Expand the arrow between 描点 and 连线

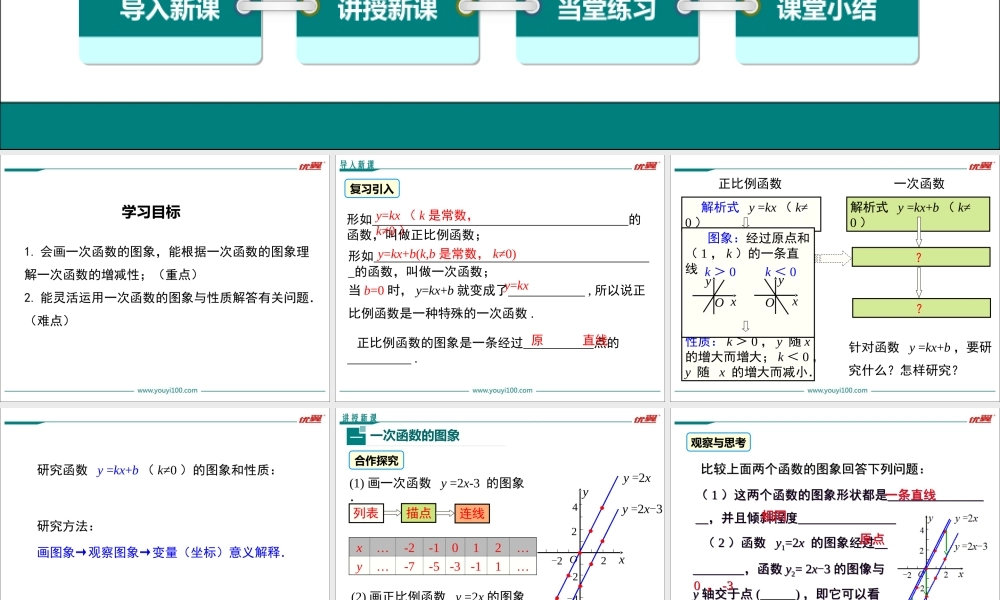click(x=444, y=512)
